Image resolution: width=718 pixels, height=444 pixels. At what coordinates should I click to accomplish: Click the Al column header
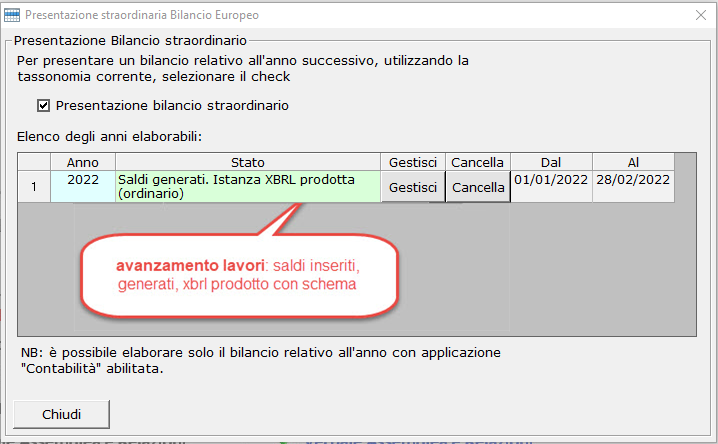(633, 161)
